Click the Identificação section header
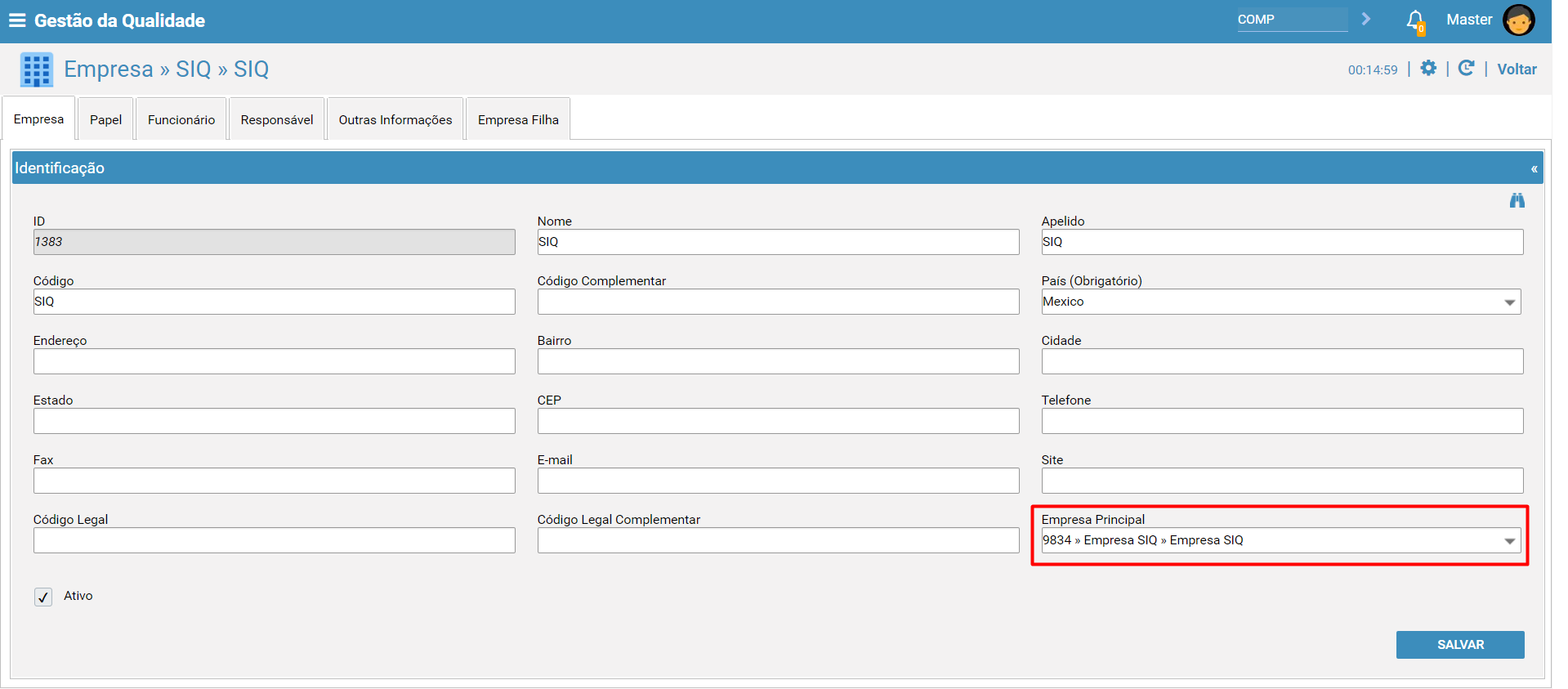The height and width of the screenshot is (689, 1568). [x=777, y=168]
